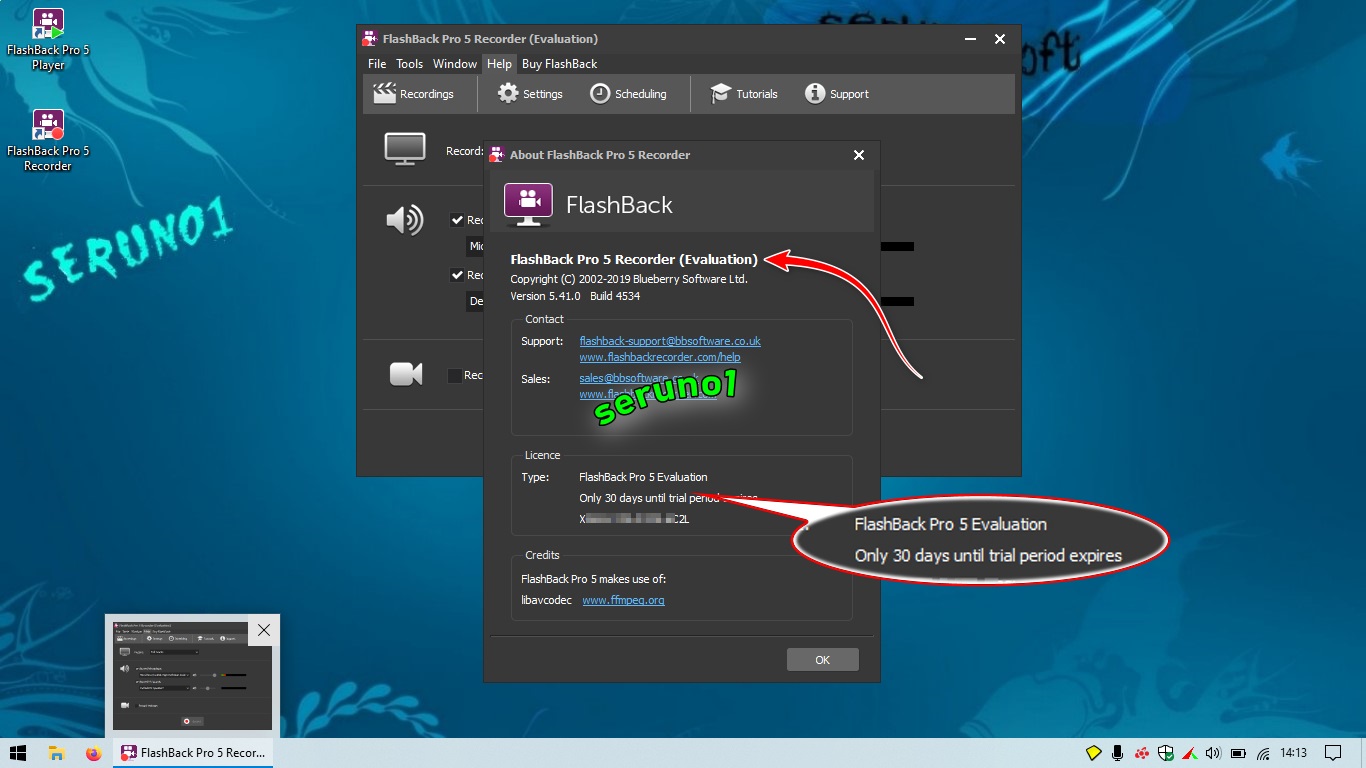Viewport: 1366px width, 768px height.
Task: Minimize the FlashBack recorder window
Action: pos(970,39)
